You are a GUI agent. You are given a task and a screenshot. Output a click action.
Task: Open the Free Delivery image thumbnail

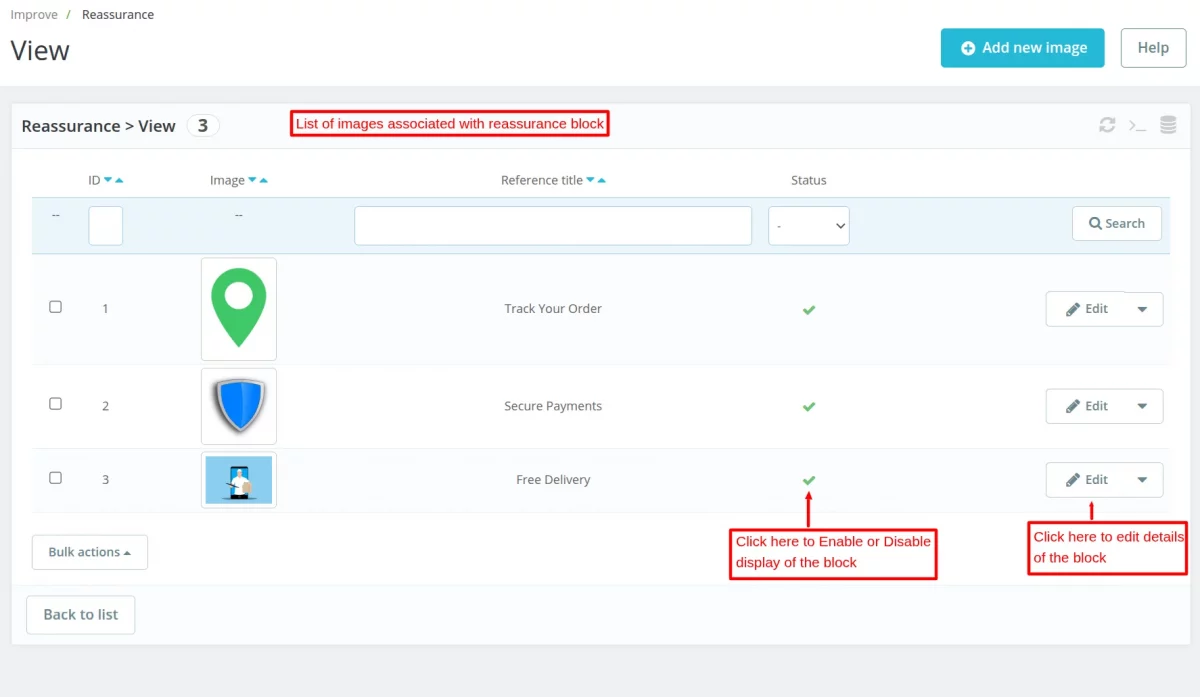[x=239, y=480]
